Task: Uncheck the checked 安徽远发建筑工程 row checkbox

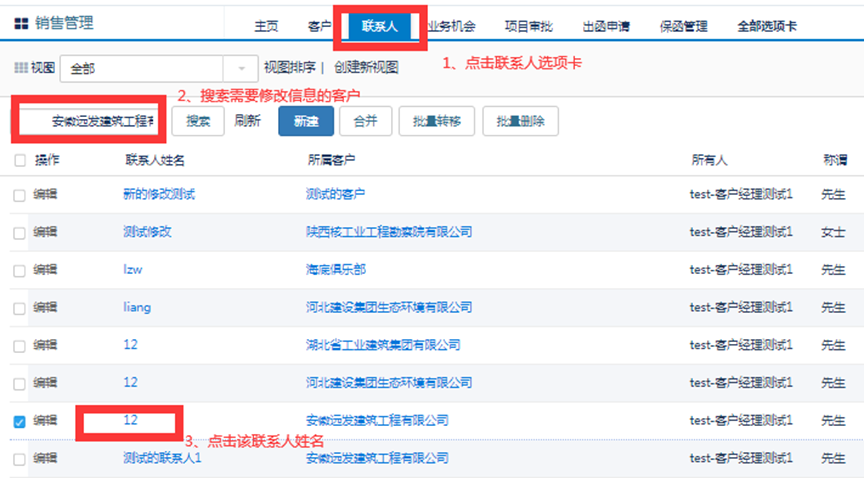Action: pyautogui.click(x=20, y=422)
